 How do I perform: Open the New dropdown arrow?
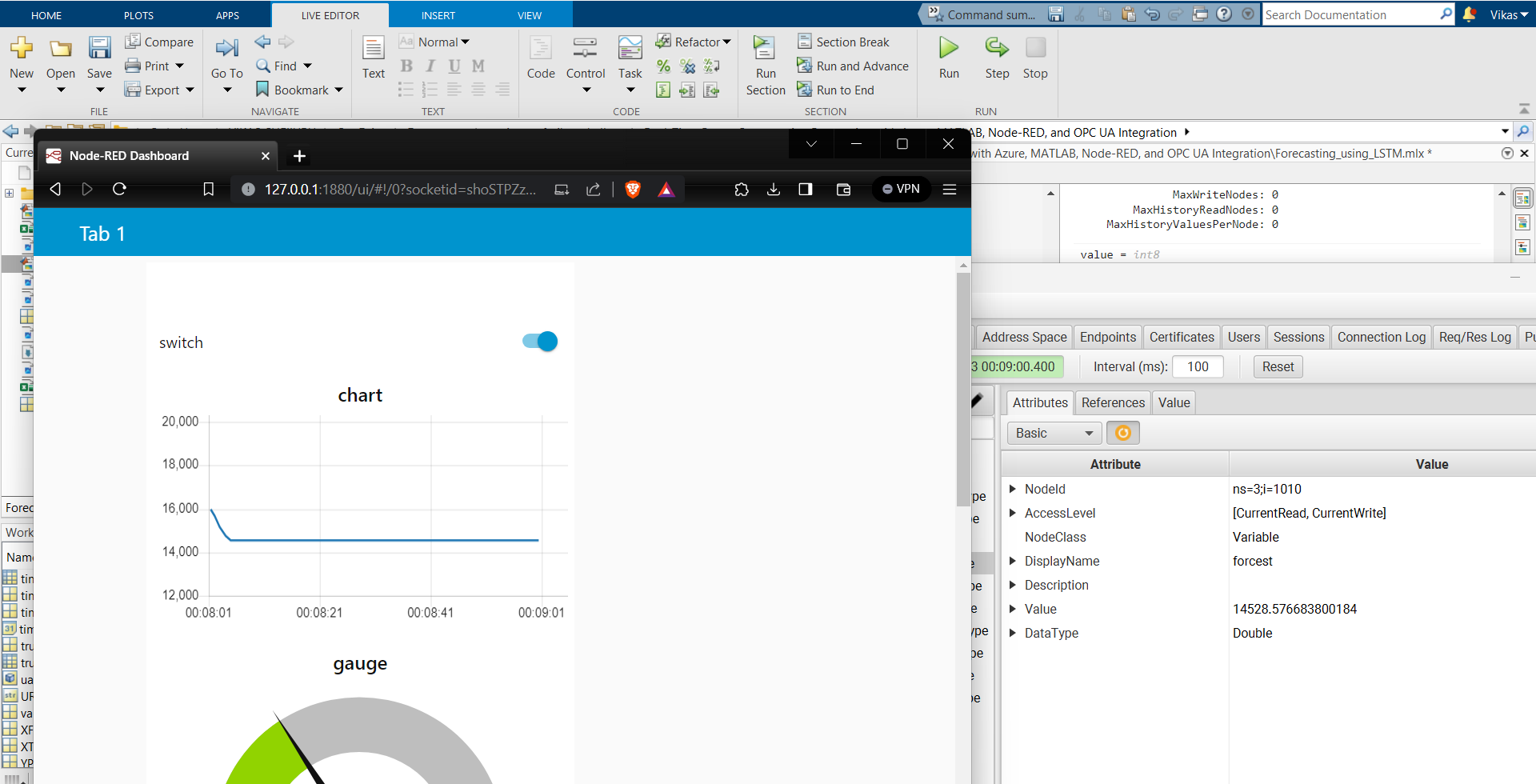tap(22, 90)
